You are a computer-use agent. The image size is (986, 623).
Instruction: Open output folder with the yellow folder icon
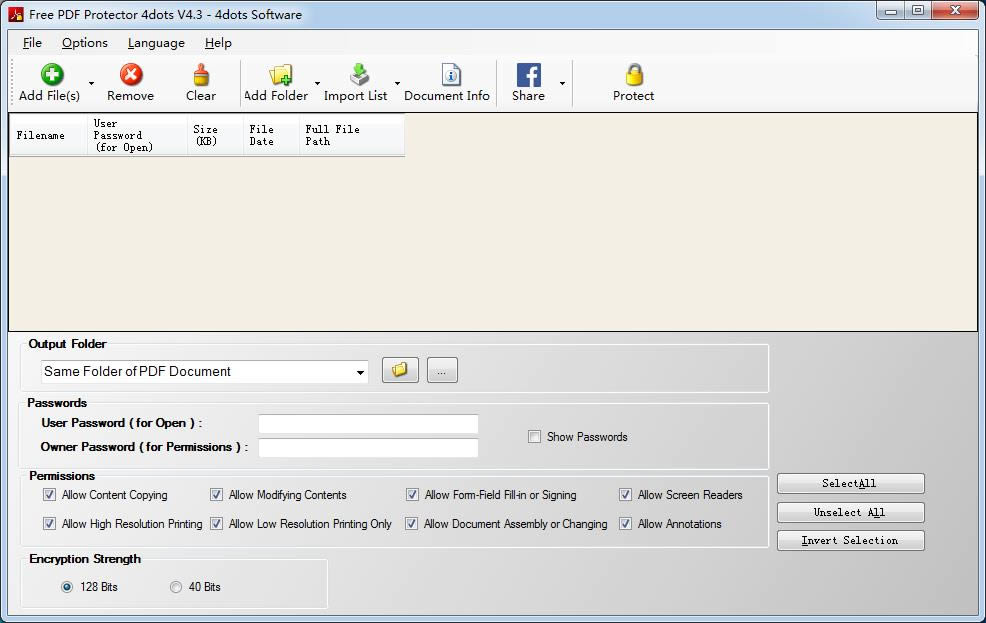coord(400,370)
